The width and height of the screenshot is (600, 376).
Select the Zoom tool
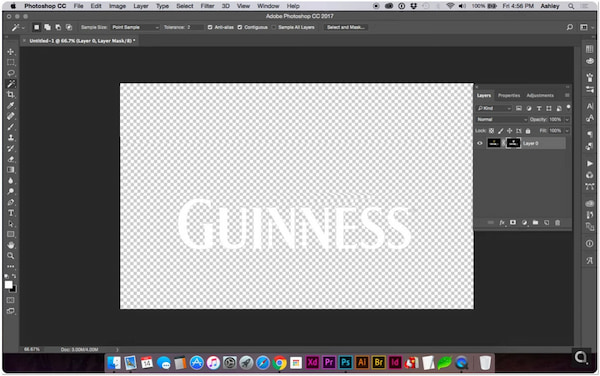point(11,256)
